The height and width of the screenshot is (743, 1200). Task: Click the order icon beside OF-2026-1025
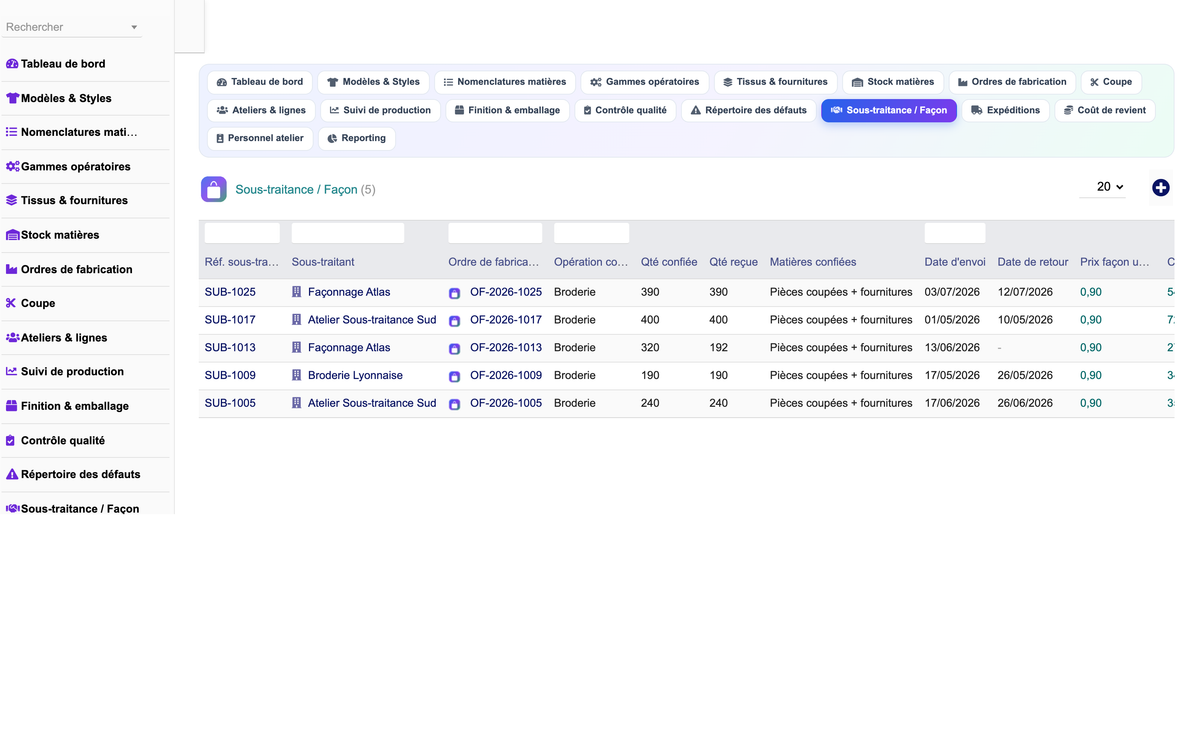(454, 293)
